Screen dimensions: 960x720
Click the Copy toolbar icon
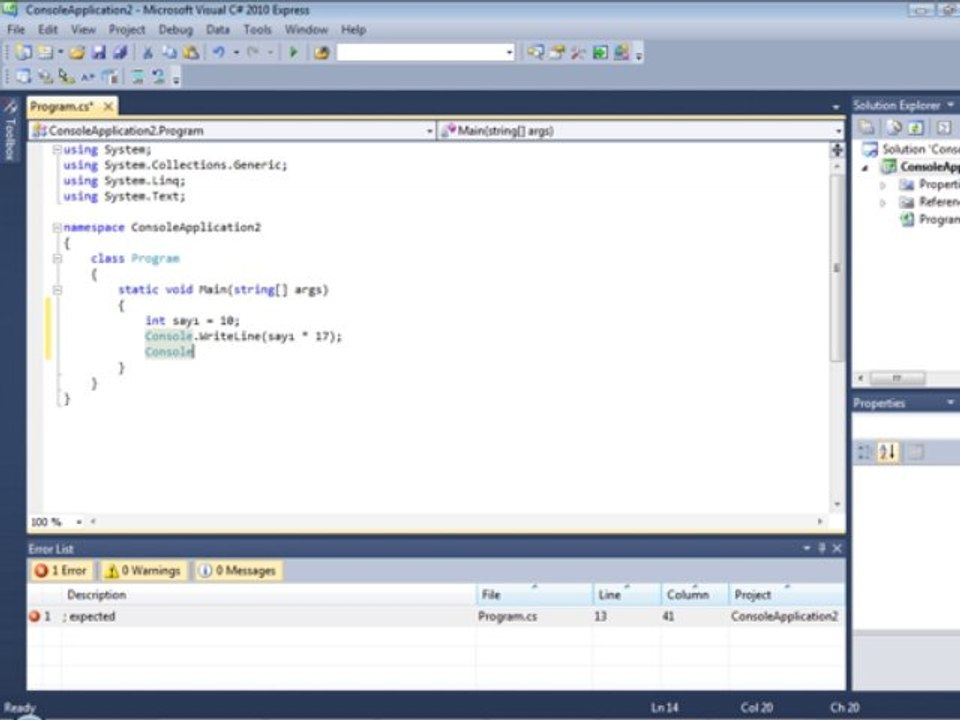point(169,53)
